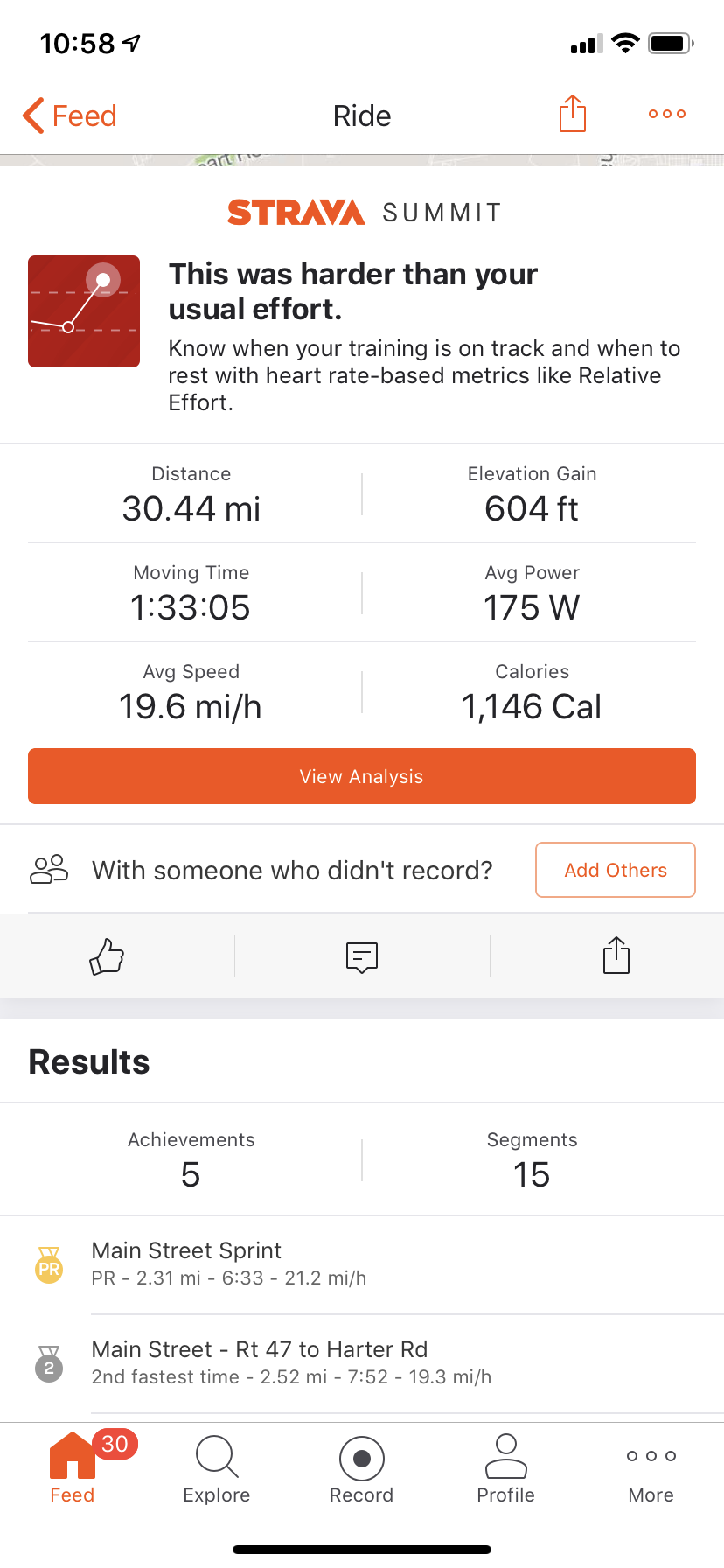Open the Record tab
Viewport: 724px width, 1568px height.
pos(361,1469)
